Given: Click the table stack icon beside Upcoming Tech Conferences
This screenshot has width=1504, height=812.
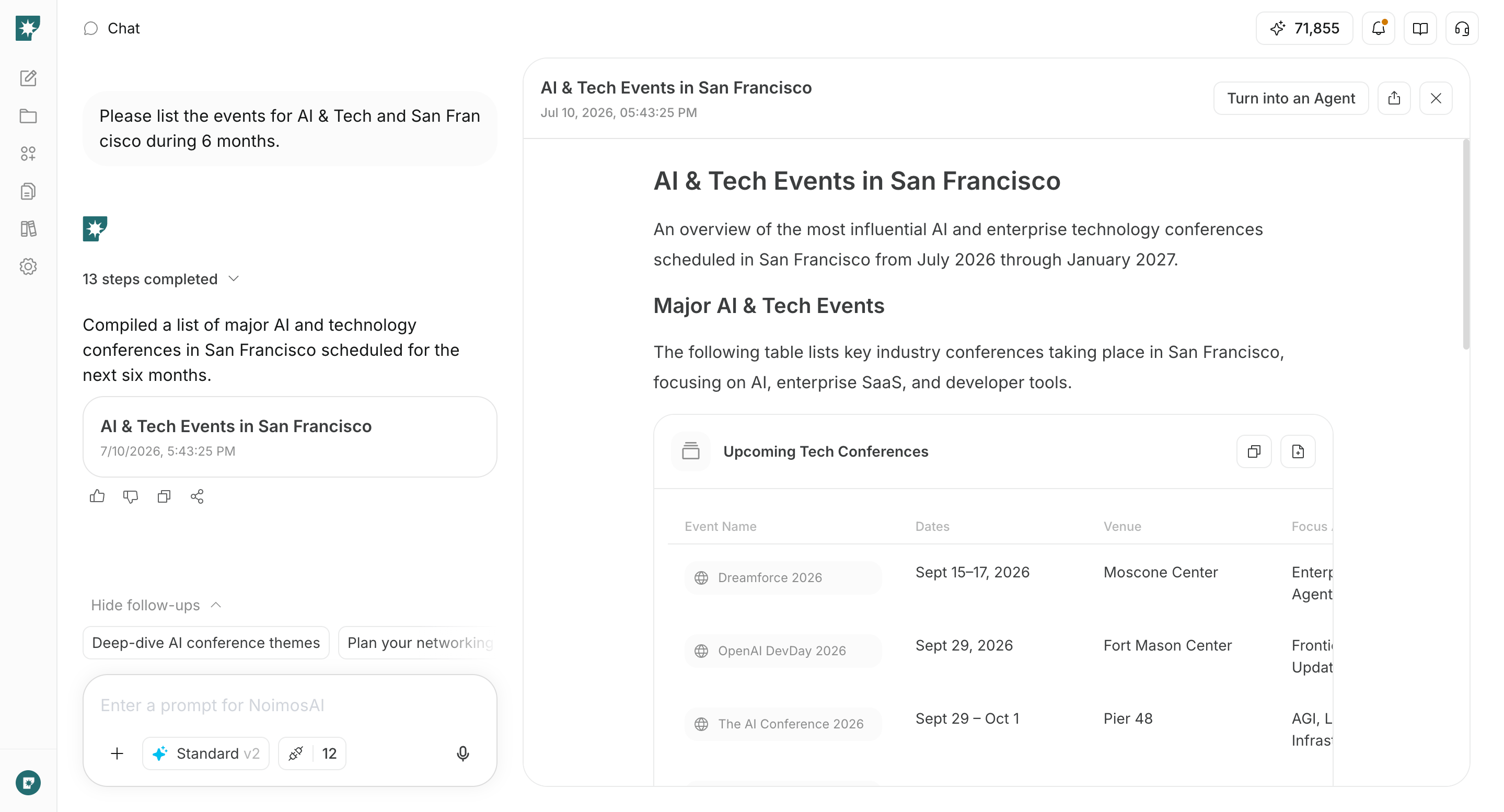Looking at the screenshot, I should coord(691,451).
